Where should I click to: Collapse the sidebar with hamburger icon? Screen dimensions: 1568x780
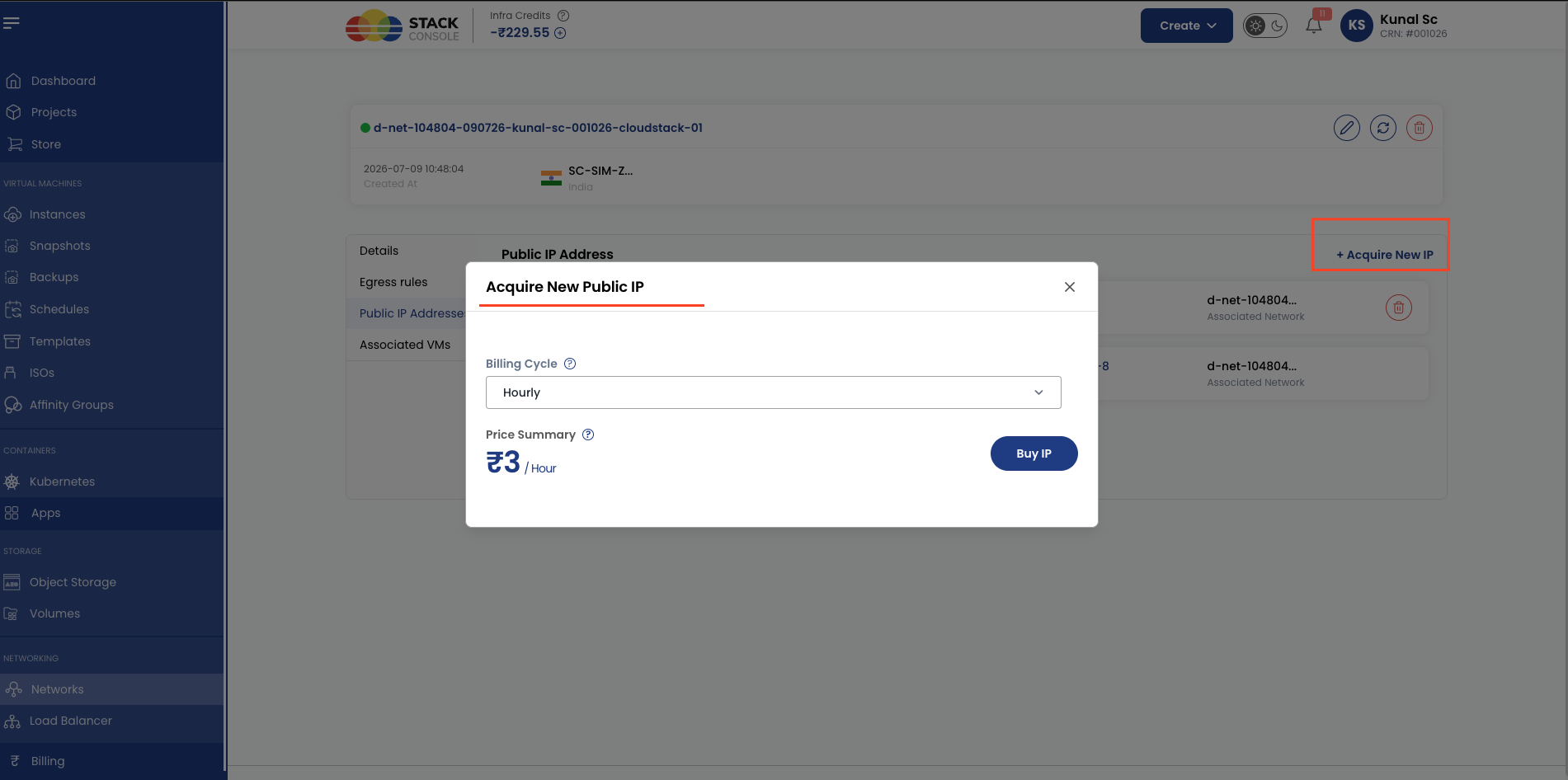click(x=12, y=23)
